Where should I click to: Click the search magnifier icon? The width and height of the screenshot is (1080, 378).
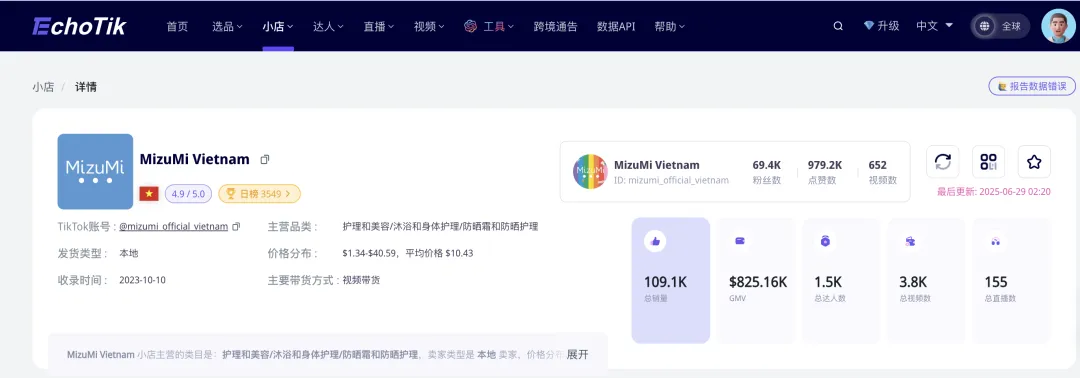[x=838, y=26]
